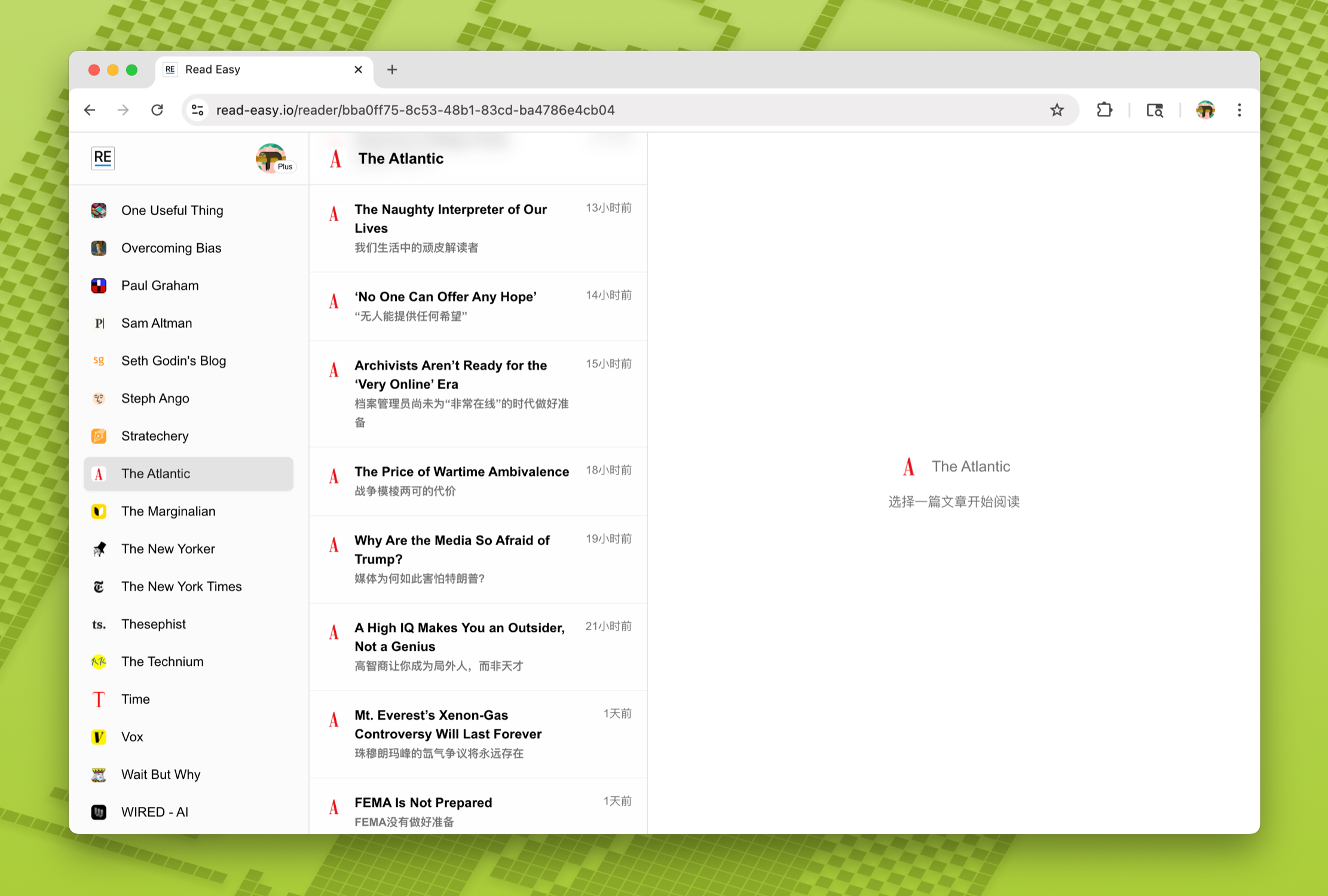Click the RE logo in sidebar header
Image resolution: width=1328 pixels, height=896 pixels.
[103, 158]
